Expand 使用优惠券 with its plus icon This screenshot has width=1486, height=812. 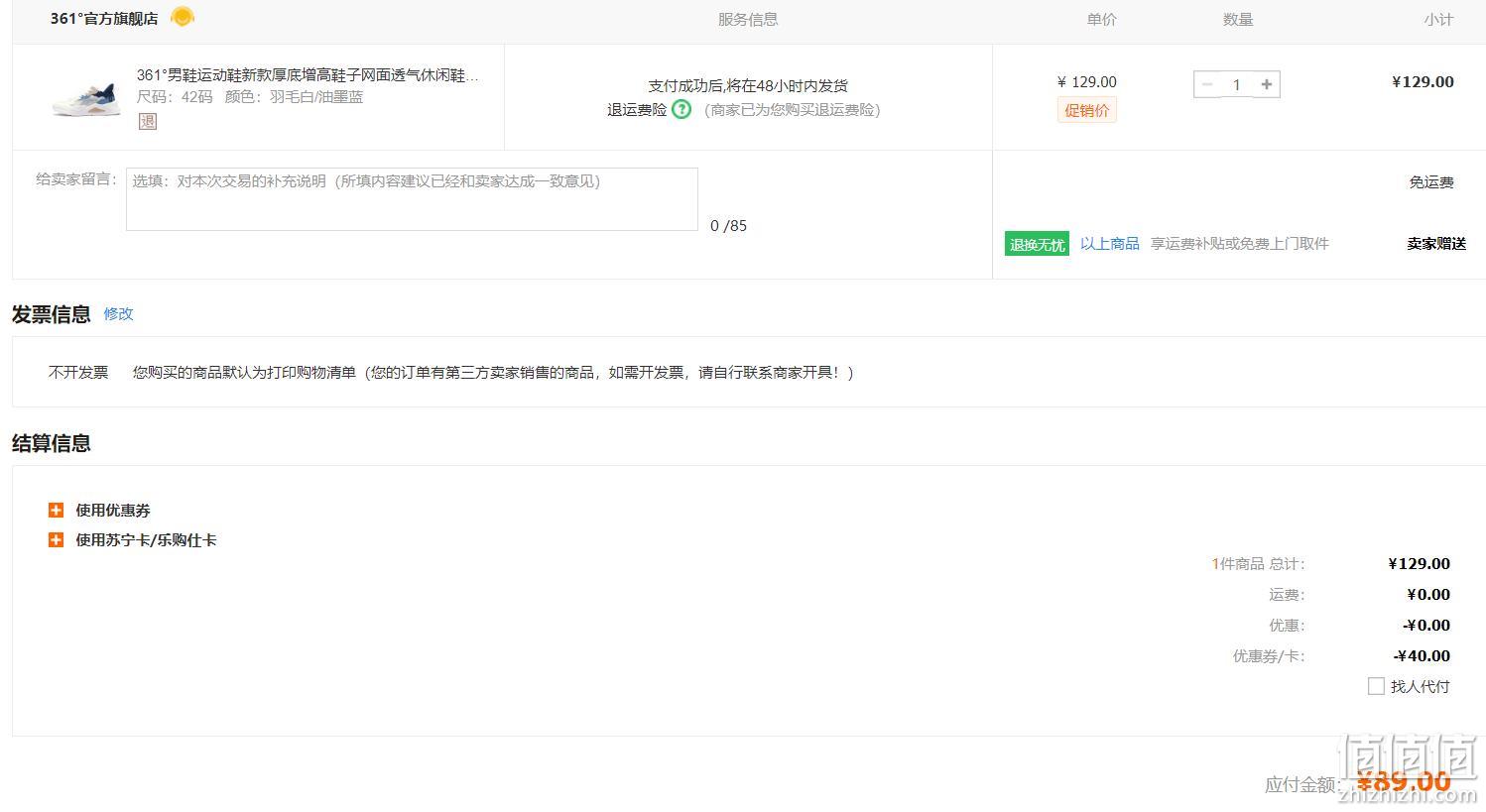(x=56, y=510)
